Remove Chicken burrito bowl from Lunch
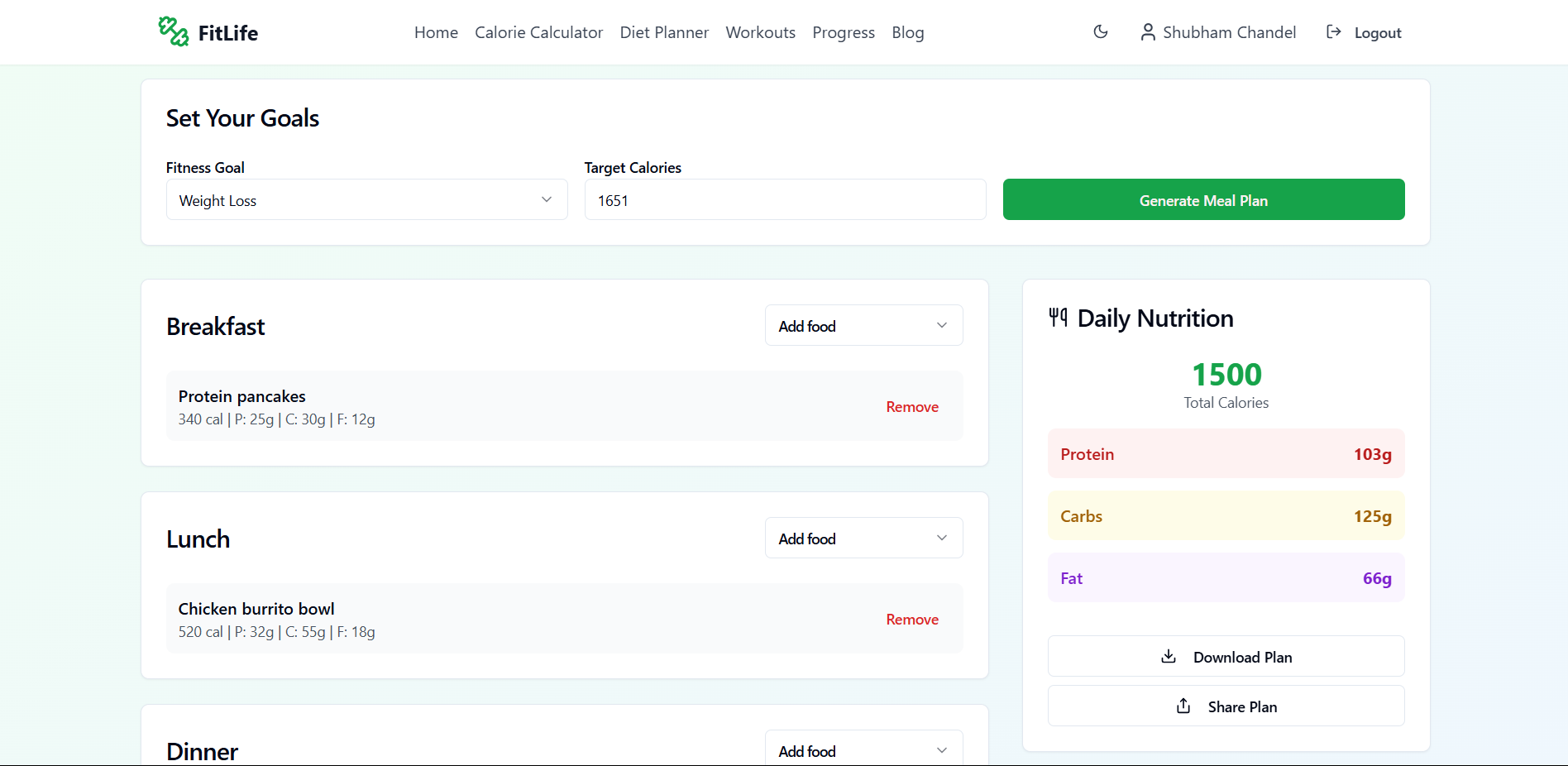Image resolution: width=1568 pixels, height=766 pixels. (911, 620)
